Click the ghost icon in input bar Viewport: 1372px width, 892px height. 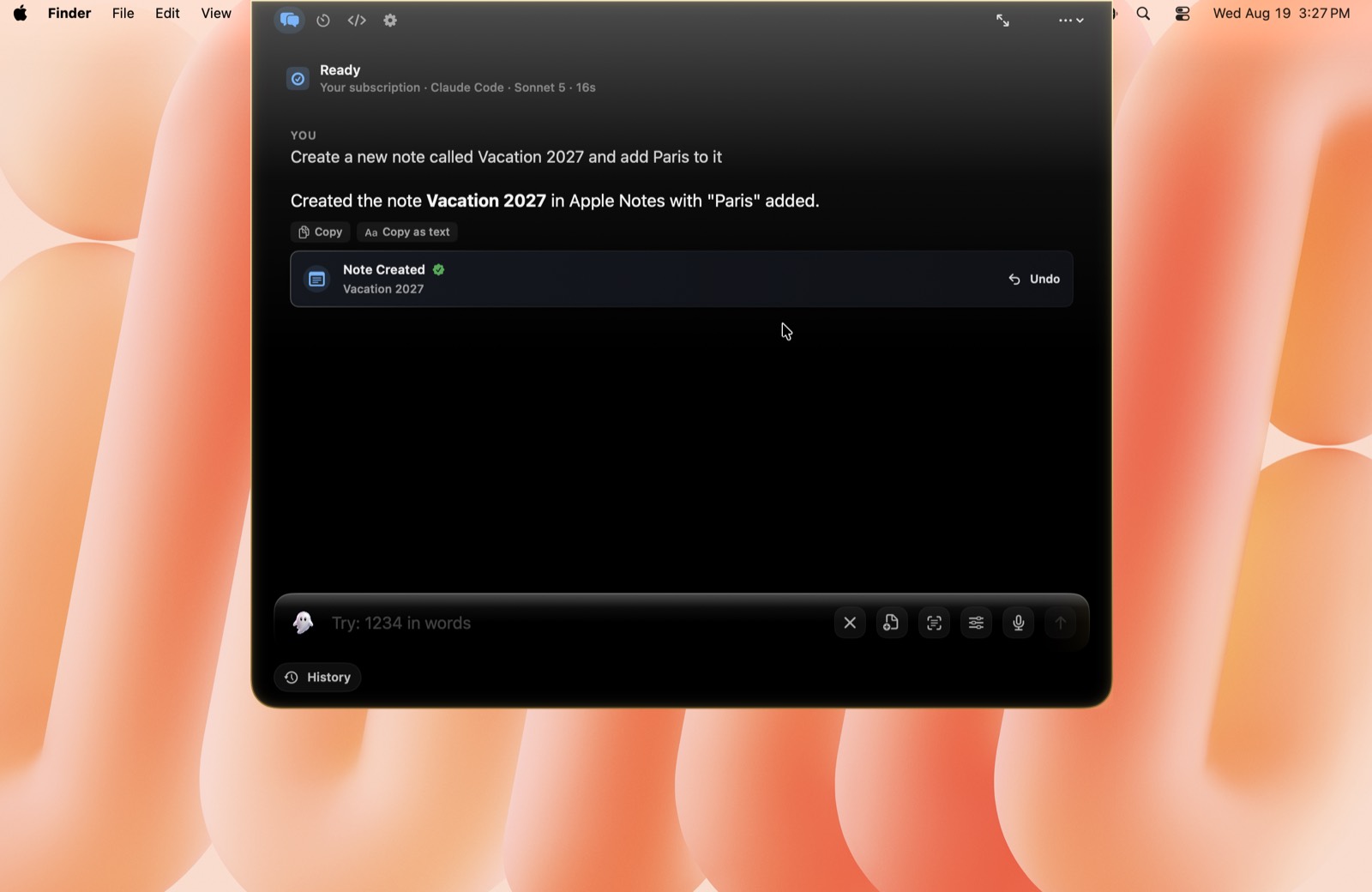point(303,623)
